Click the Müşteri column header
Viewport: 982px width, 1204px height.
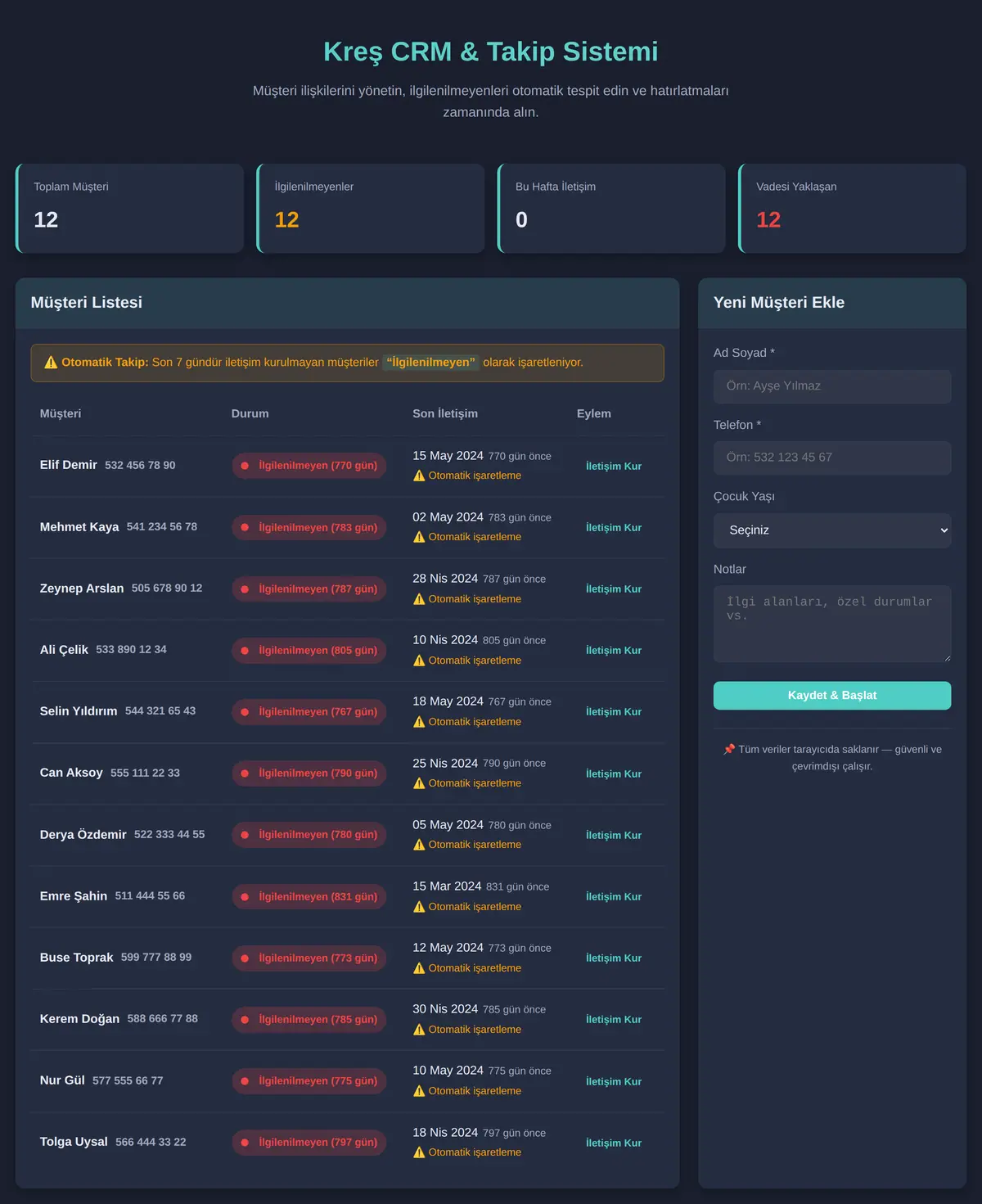61,414
